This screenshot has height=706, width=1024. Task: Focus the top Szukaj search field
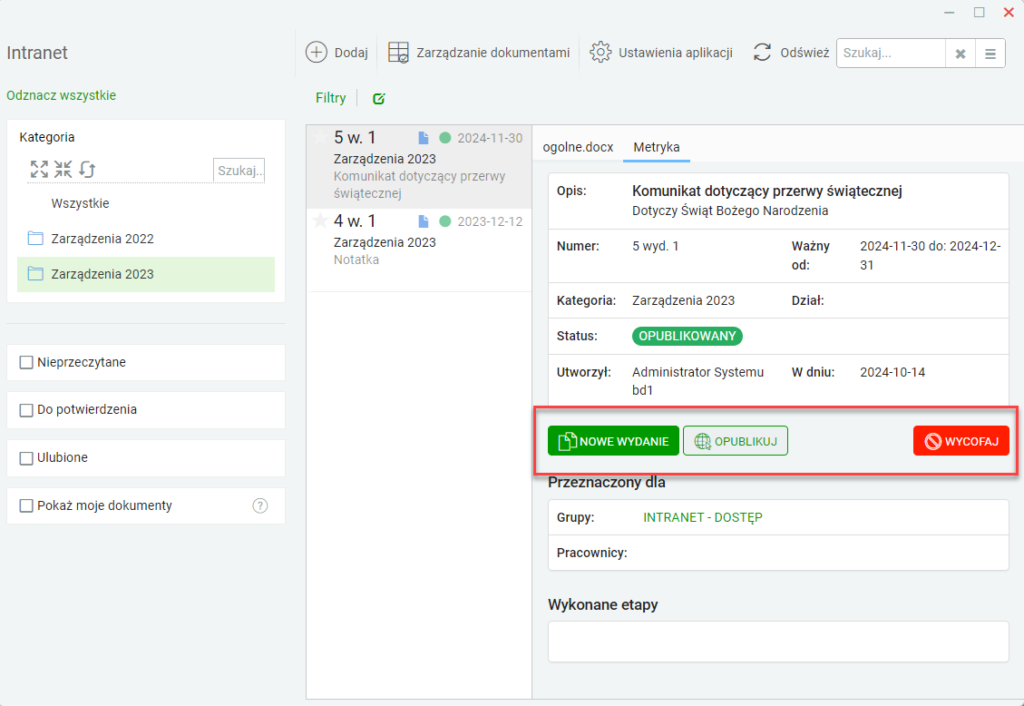coord(891,54)
